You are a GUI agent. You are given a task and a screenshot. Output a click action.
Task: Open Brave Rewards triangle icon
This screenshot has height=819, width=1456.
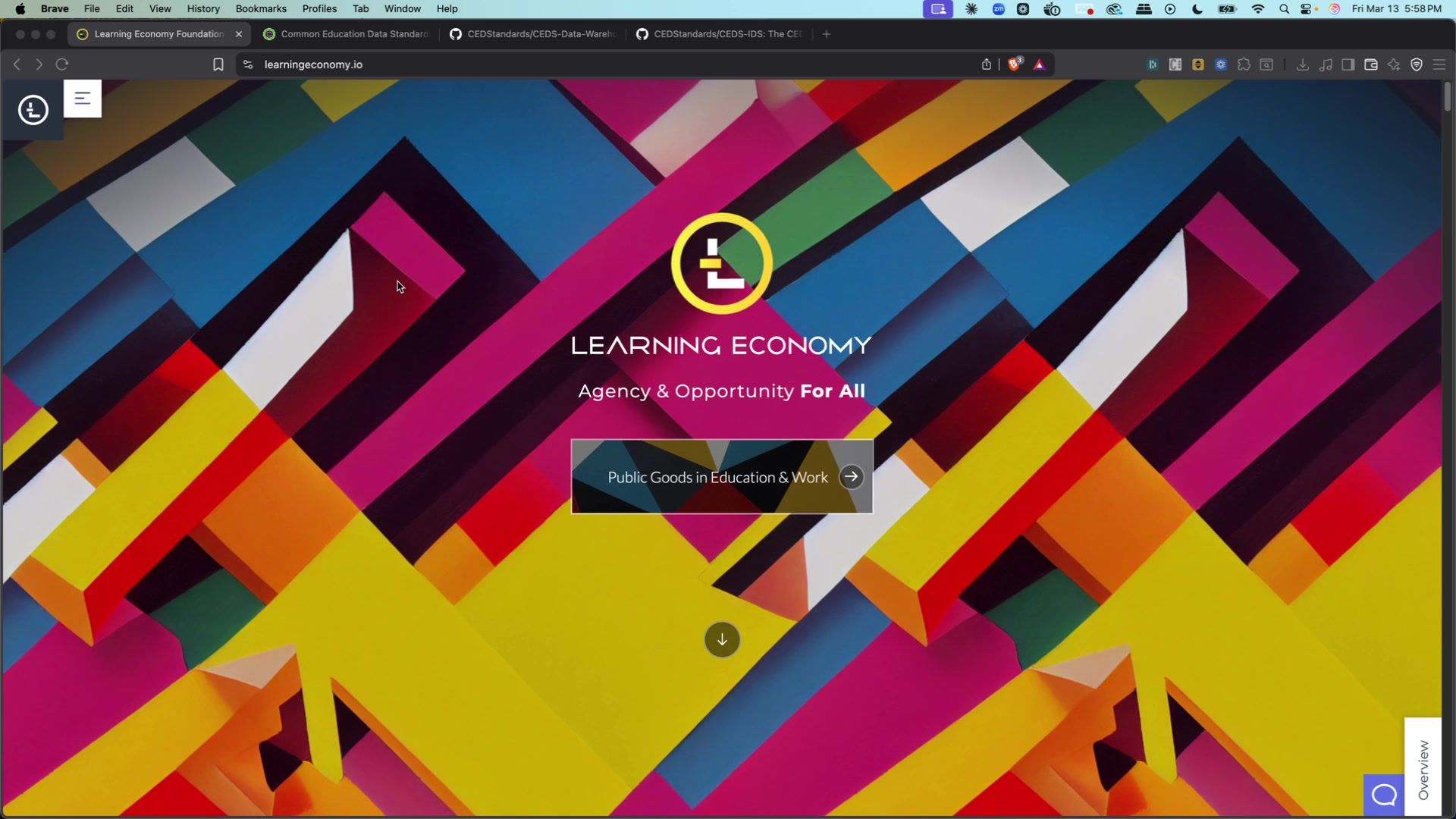tap(1040, 64)
